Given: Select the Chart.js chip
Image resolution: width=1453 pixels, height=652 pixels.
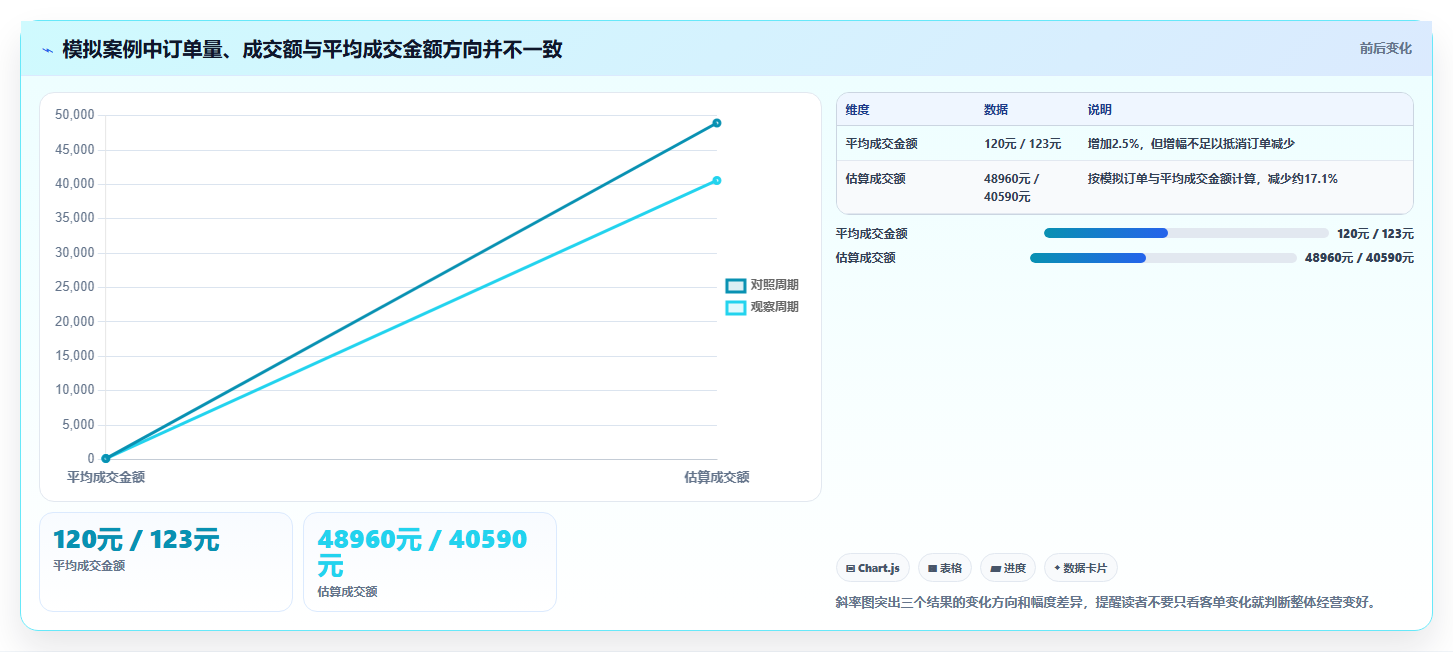Looking at the screenshot, I should point(873,568).
